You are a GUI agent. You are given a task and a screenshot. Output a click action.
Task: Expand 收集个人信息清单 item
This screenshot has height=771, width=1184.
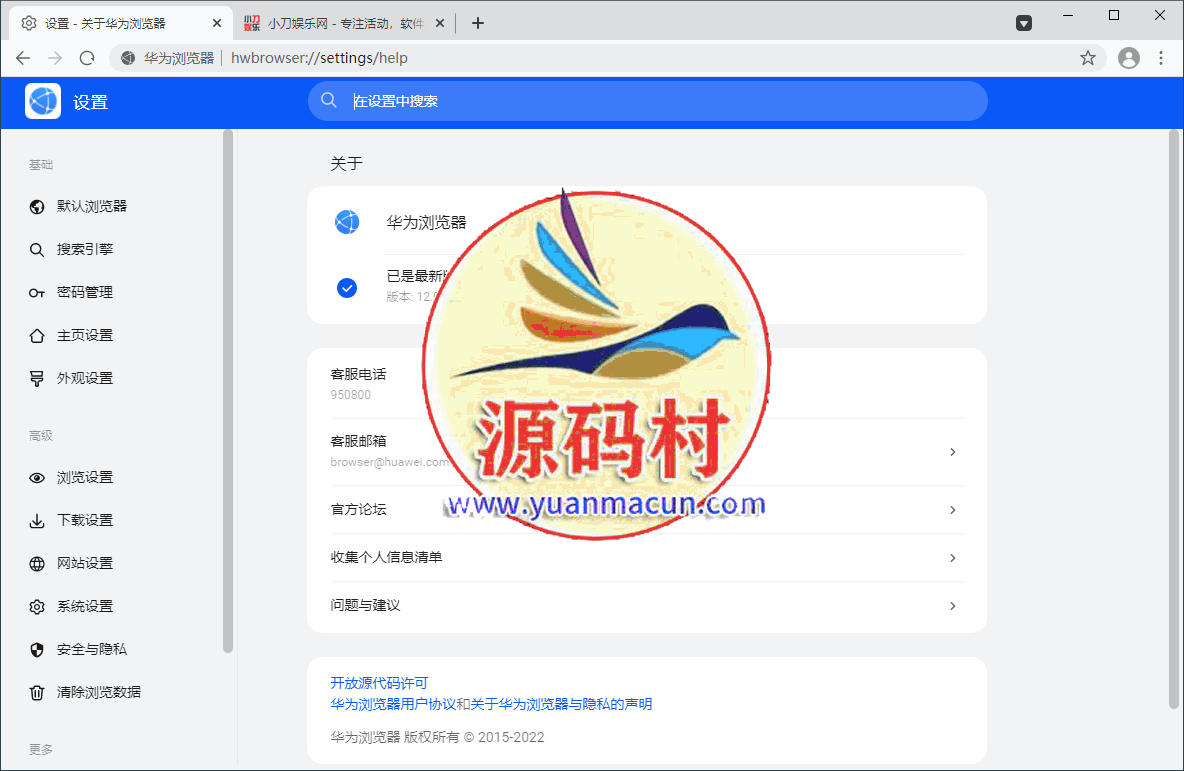pyautogui.click(x=952, y=557)
